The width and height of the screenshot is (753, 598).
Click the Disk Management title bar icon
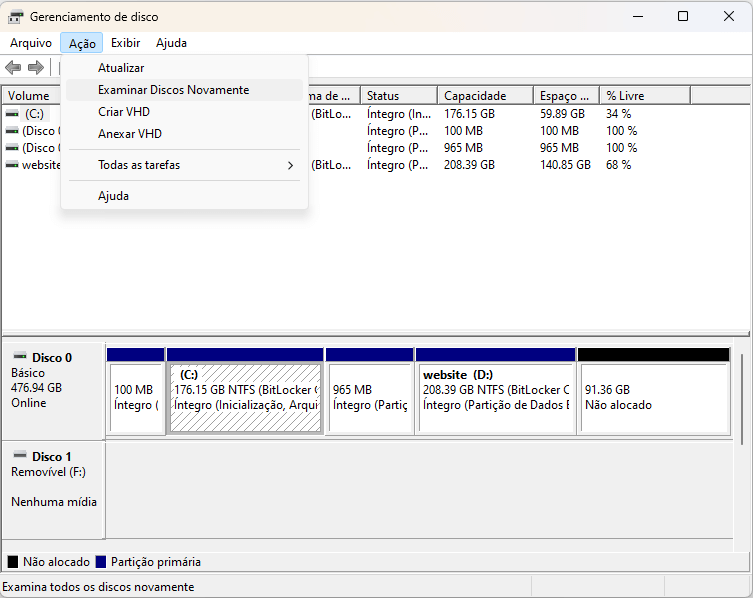[x=15, y=17]
